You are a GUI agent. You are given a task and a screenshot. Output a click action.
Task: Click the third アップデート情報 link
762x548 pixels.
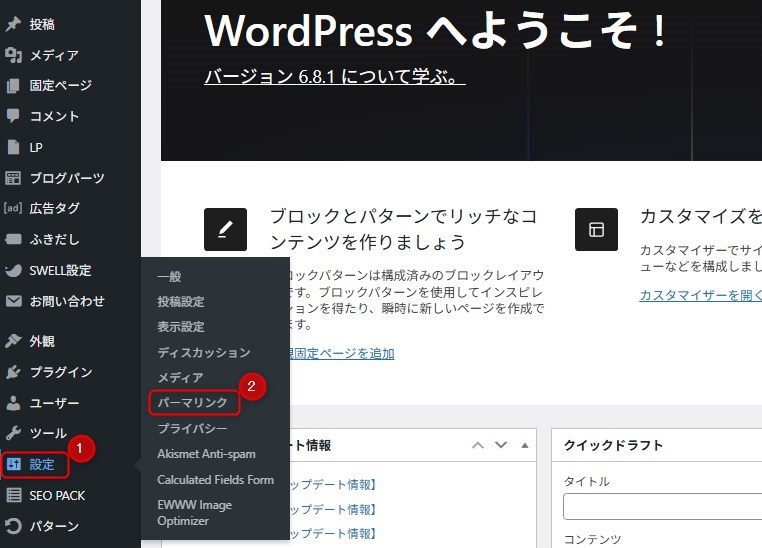coord(333,533)
